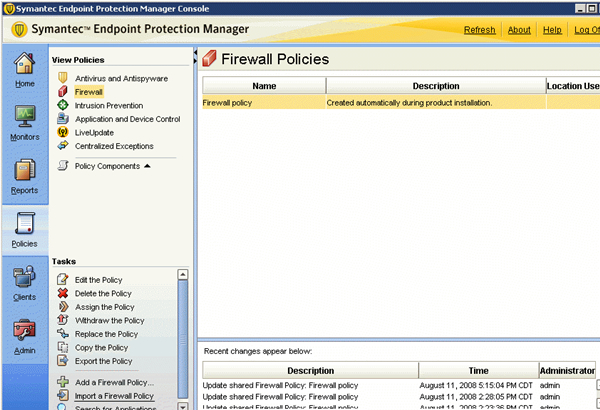The width and height of the screenshot is (600, 410).
Task: Choose Intrusion Prevention policy type
Action: [108, 105]
